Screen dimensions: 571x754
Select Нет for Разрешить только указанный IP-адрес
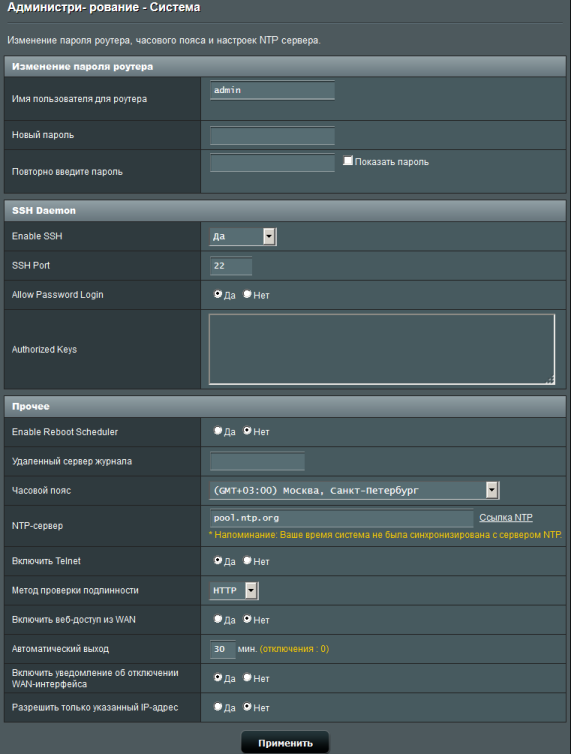[x=247, y=707]
